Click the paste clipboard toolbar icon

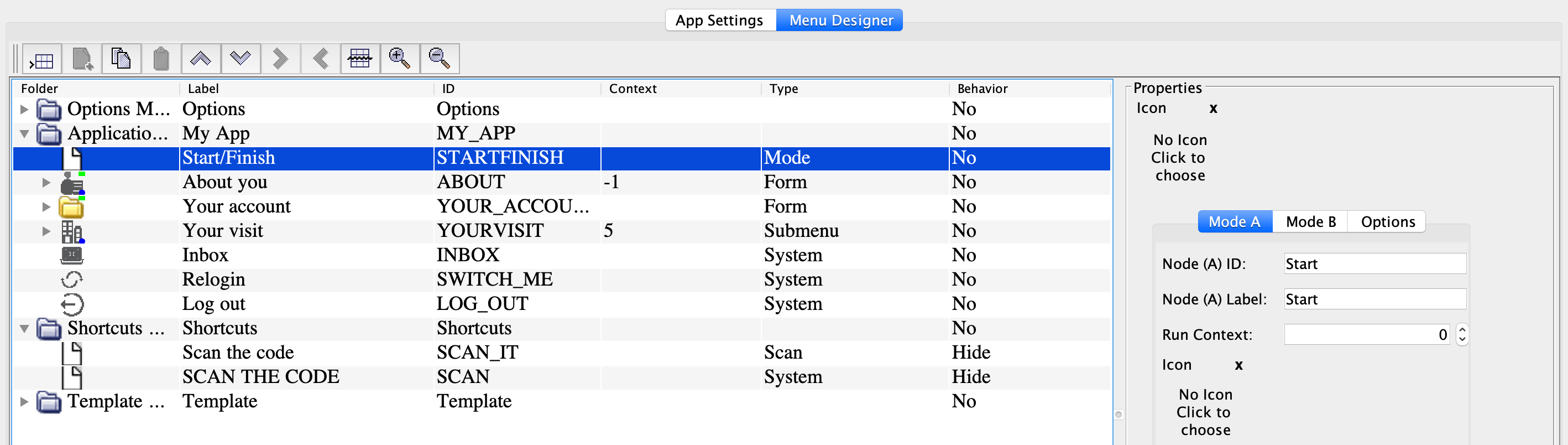(161, 59)
